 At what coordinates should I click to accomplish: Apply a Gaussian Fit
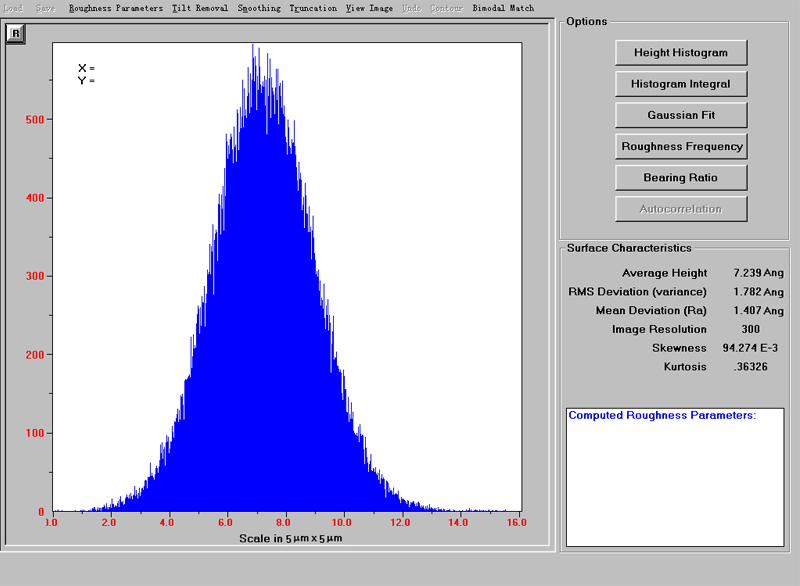[x=681, y=115]
